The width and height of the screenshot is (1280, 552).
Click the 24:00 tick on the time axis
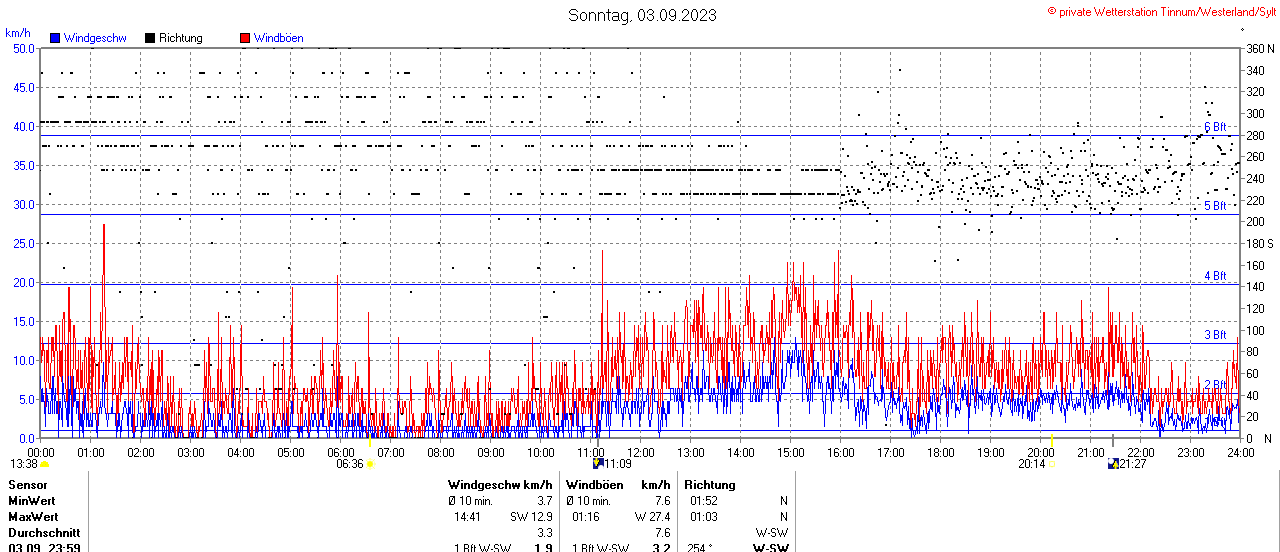point(1241,452)
